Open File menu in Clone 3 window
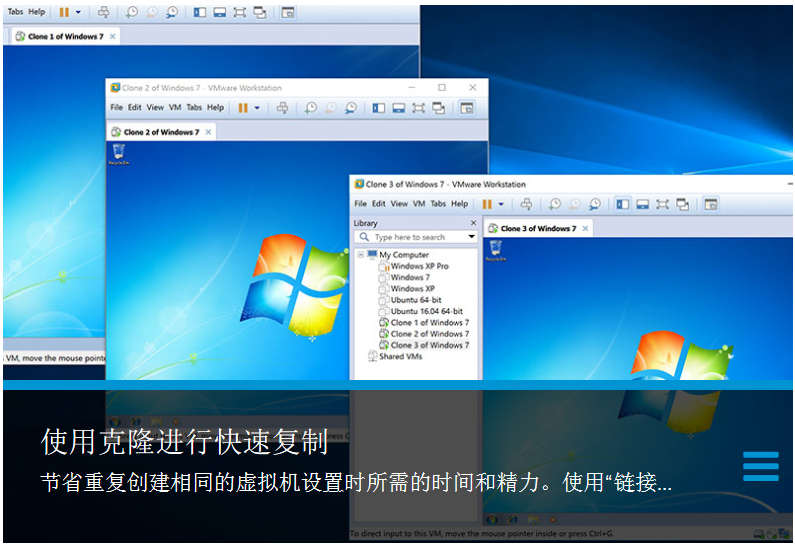795x545 pixels. pyautogui.click(x=360, y=204)
